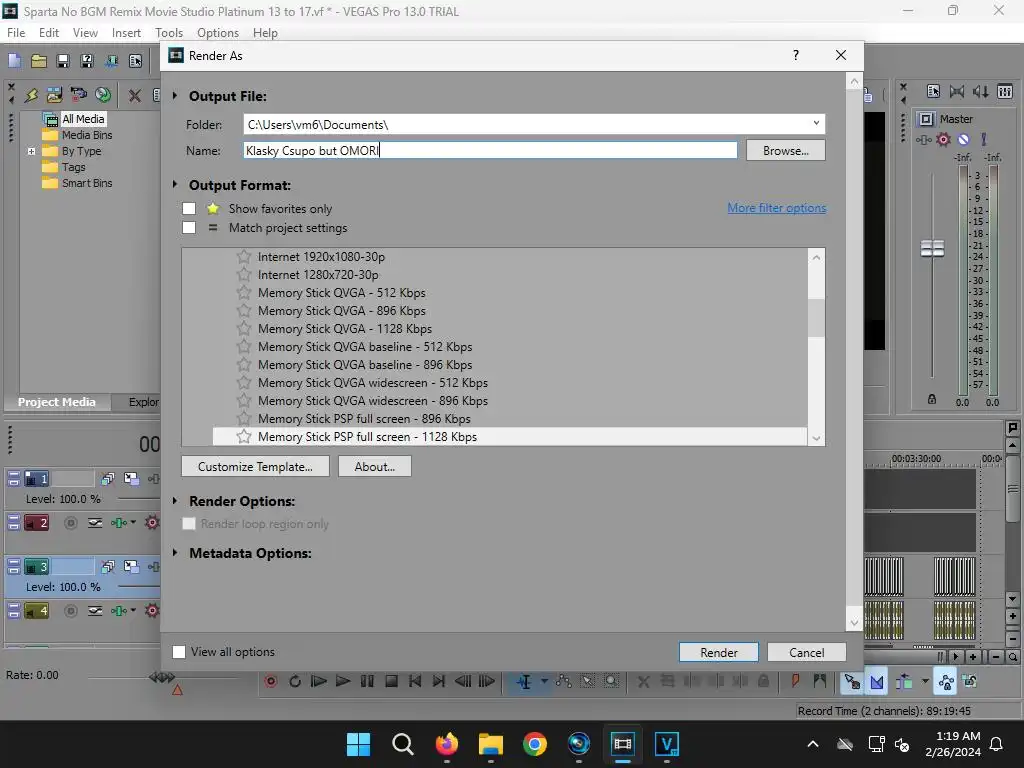The image size is (1024, 768).
Task: Click the Insert Region icon
Action: point(820,681)
